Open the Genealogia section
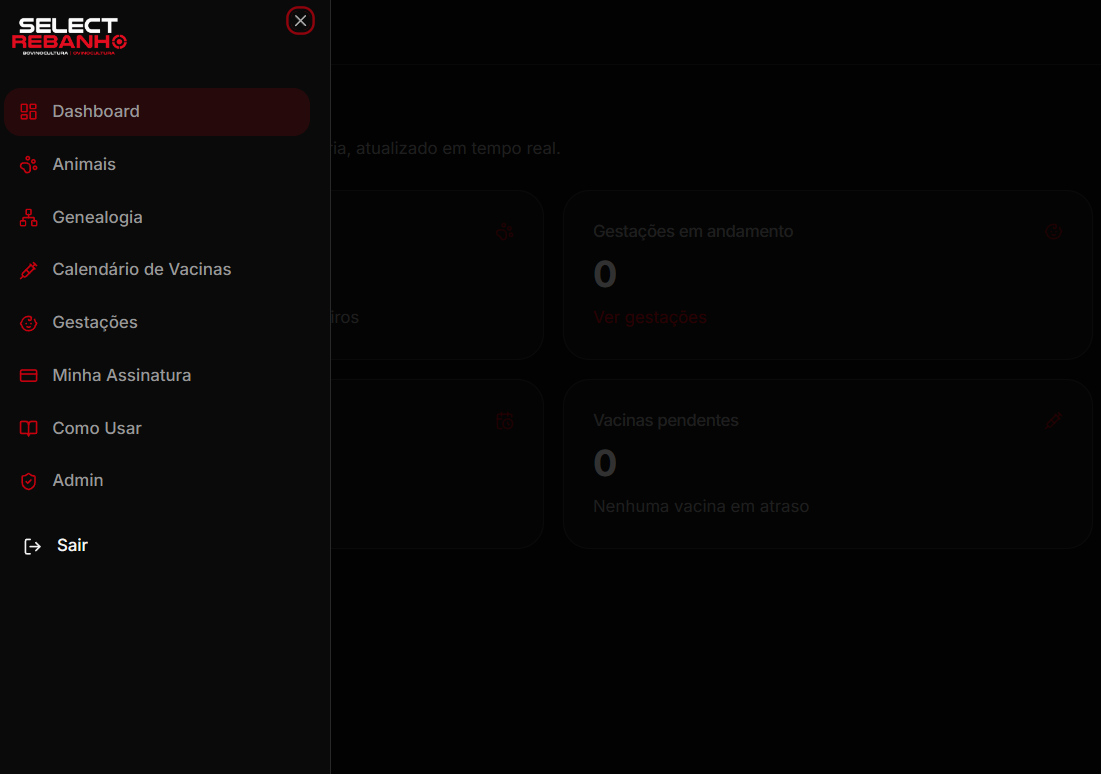This screenshot has width=1101, height=774. [157, 218]
